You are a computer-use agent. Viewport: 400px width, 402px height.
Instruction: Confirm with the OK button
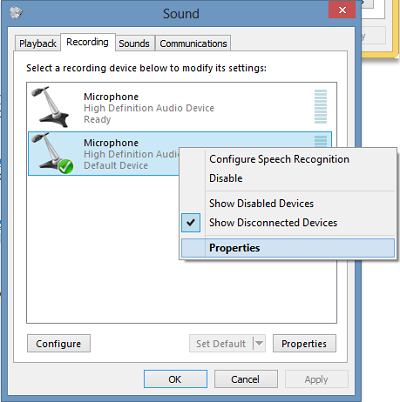tap(175, 379)
